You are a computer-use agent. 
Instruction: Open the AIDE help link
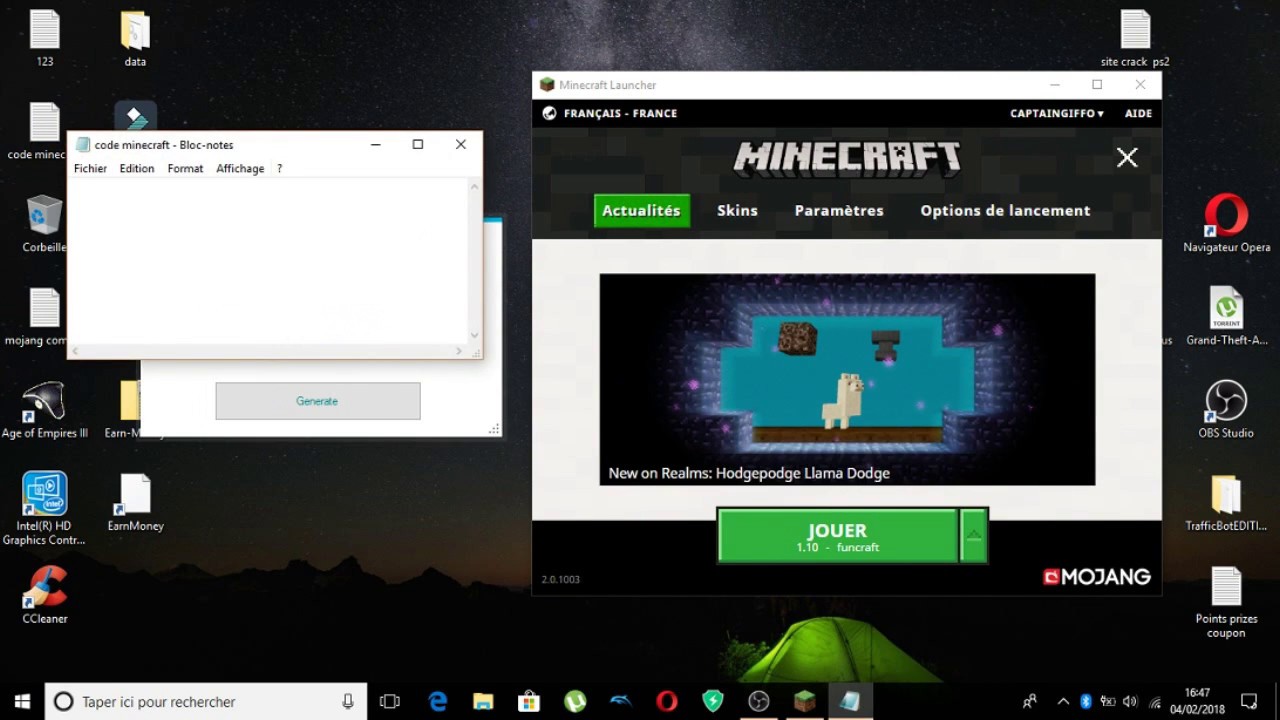coord(1138,114)
